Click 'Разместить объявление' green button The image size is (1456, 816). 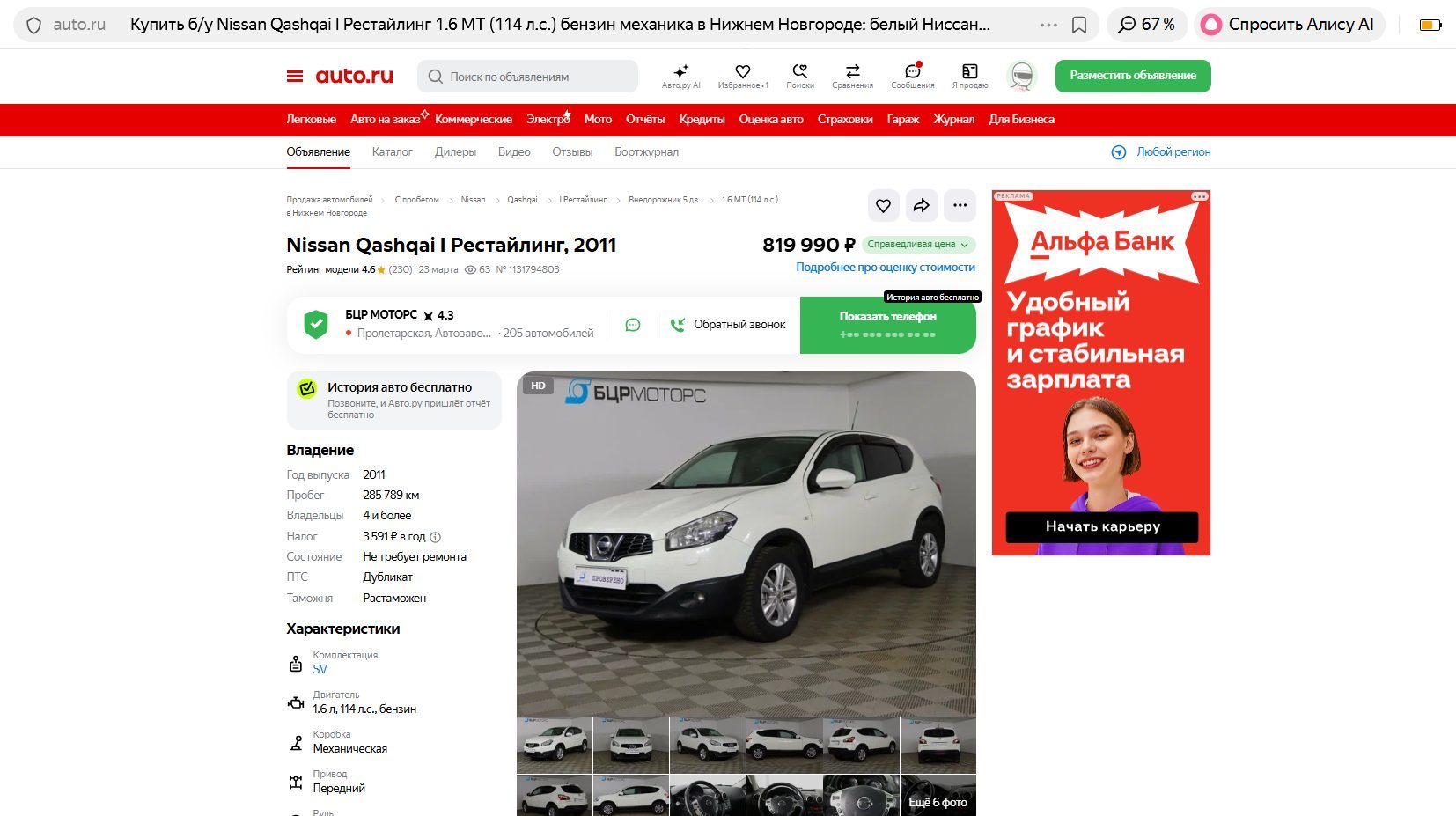click(1133, 76)
